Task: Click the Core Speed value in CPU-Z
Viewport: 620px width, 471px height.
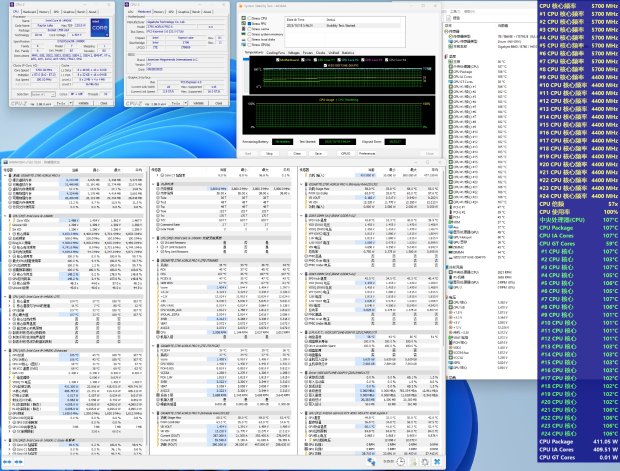Action: click(44, 70)
